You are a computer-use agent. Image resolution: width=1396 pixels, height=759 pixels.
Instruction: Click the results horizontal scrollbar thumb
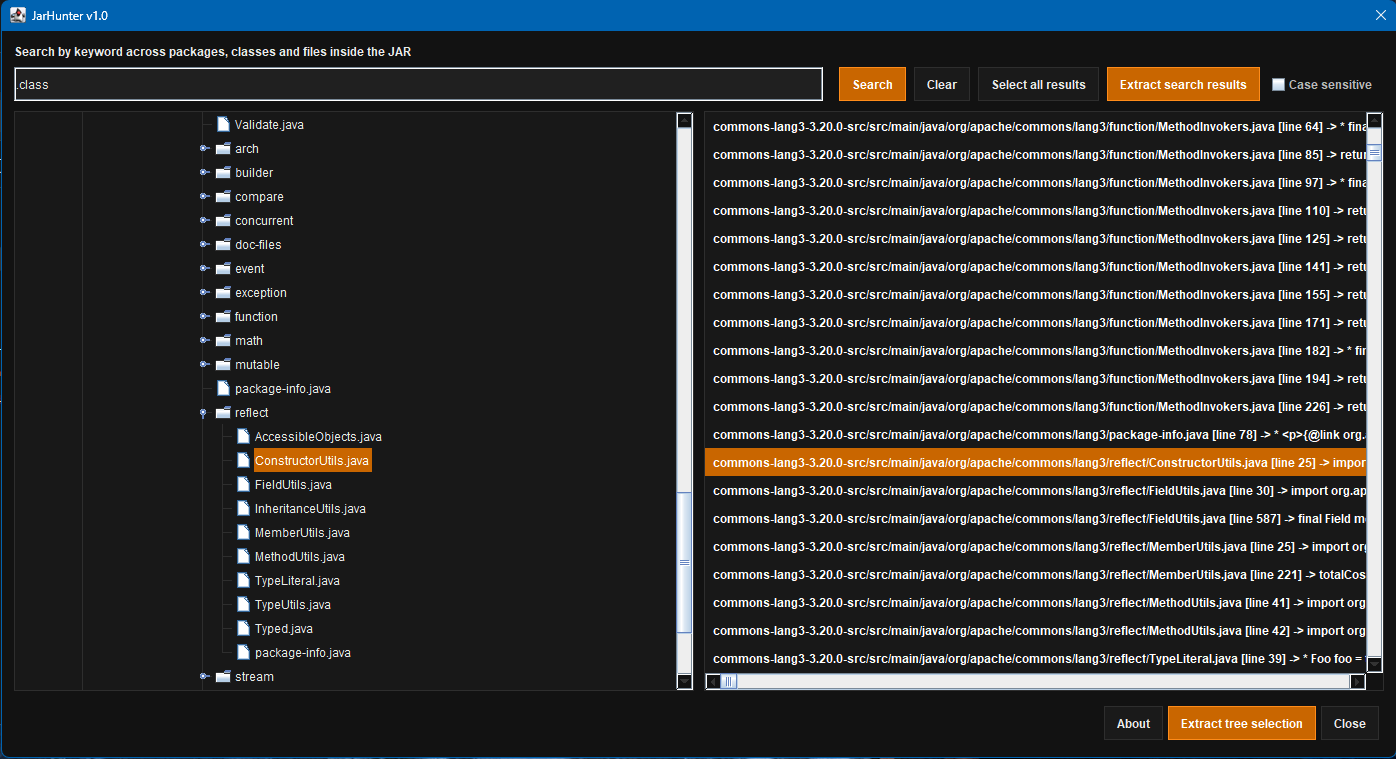pos(729,682)
